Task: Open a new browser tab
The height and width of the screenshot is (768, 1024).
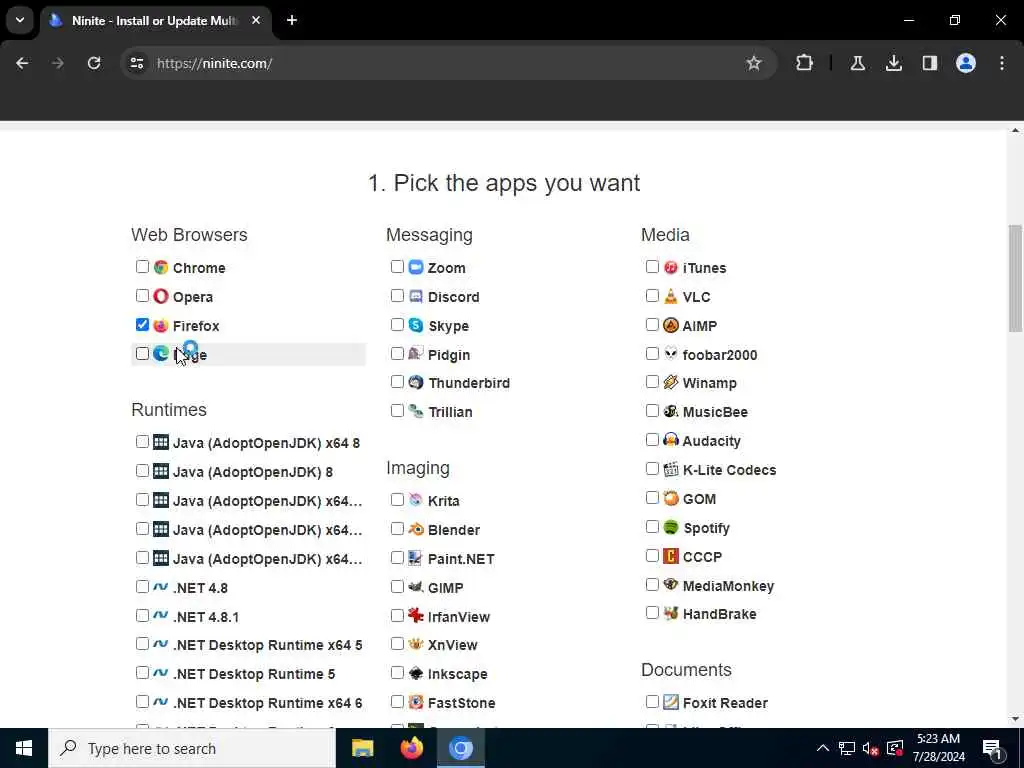Action: click(292, 20)
